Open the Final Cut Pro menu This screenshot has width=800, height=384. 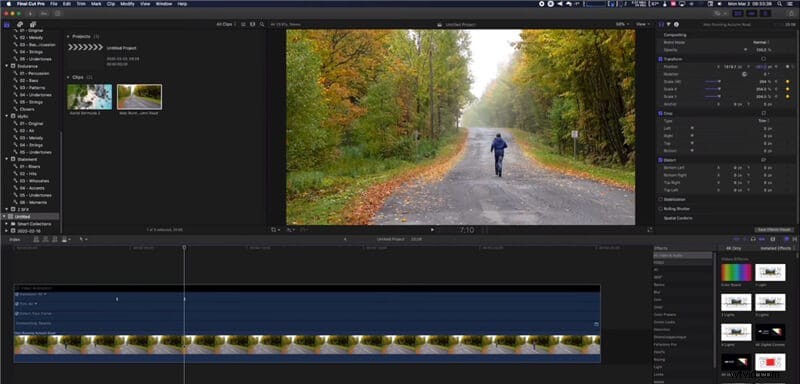[31, 4]
